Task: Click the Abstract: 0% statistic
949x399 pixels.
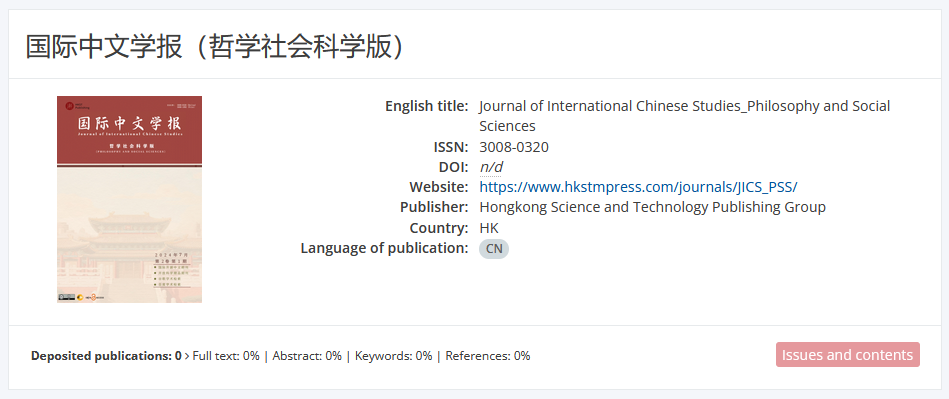Action: coord(307,356)
